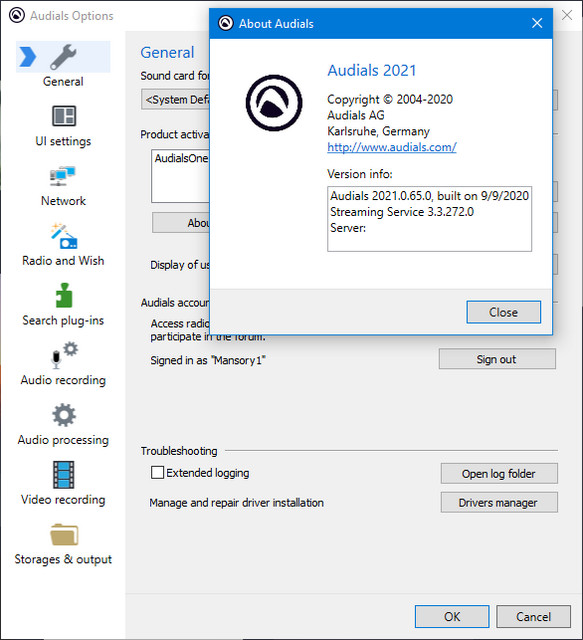Click the AudialsOne product activation list
583x640 pixels.
coord(180,176)
